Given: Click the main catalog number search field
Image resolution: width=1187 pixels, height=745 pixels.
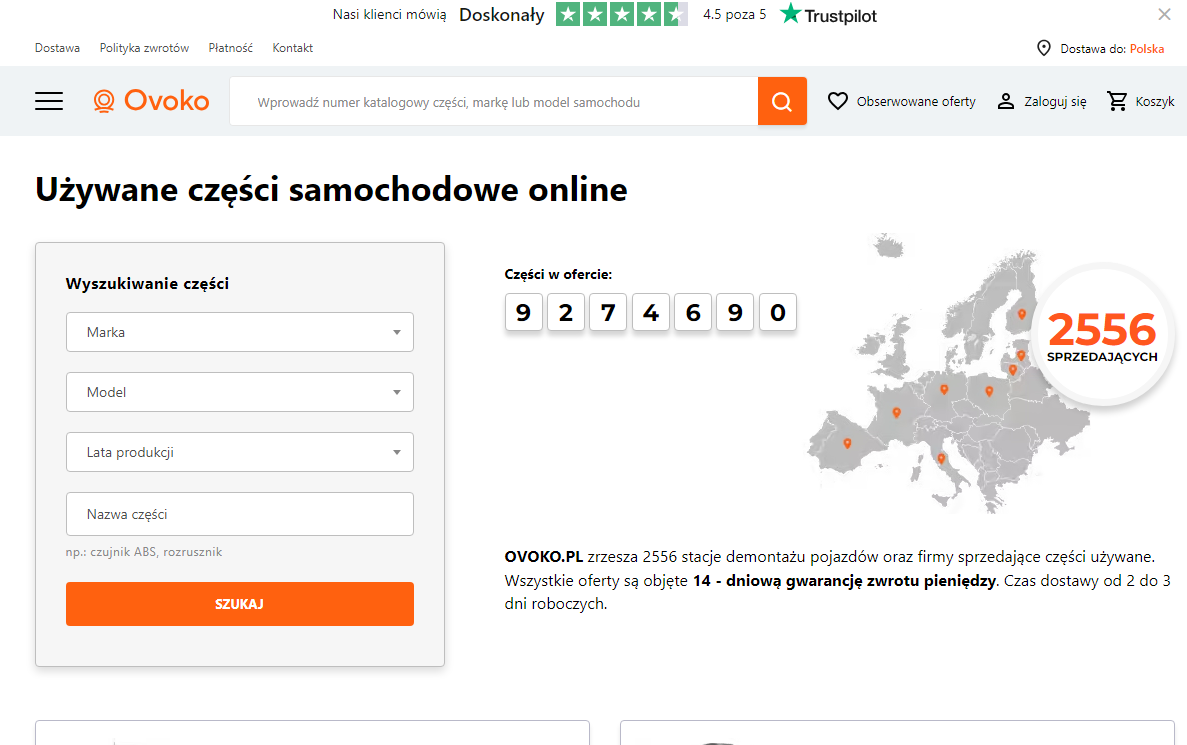Looking at the screenshot, I should tap(493, 102).
